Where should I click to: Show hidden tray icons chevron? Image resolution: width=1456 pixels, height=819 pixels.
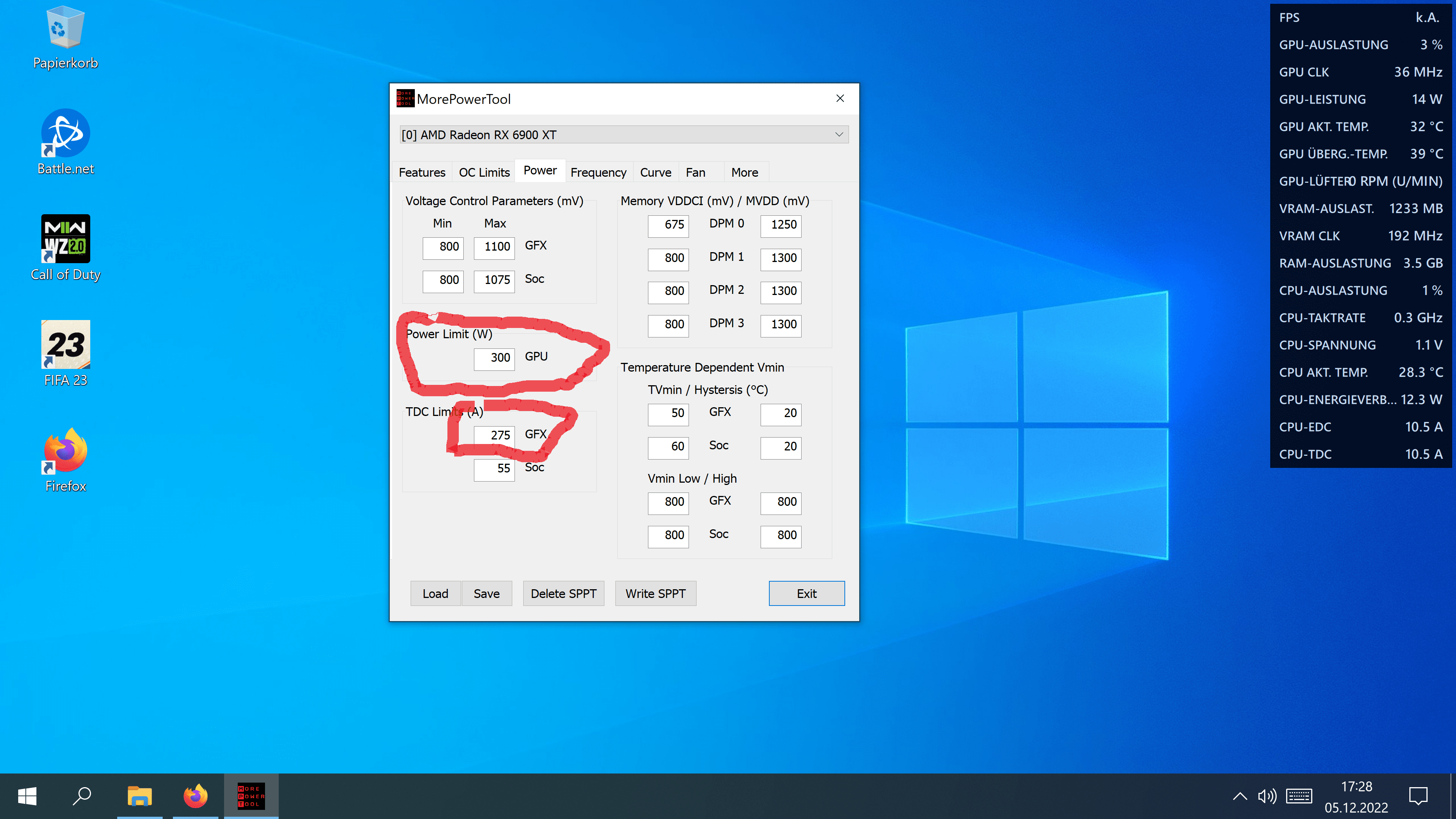(1239, 796)
